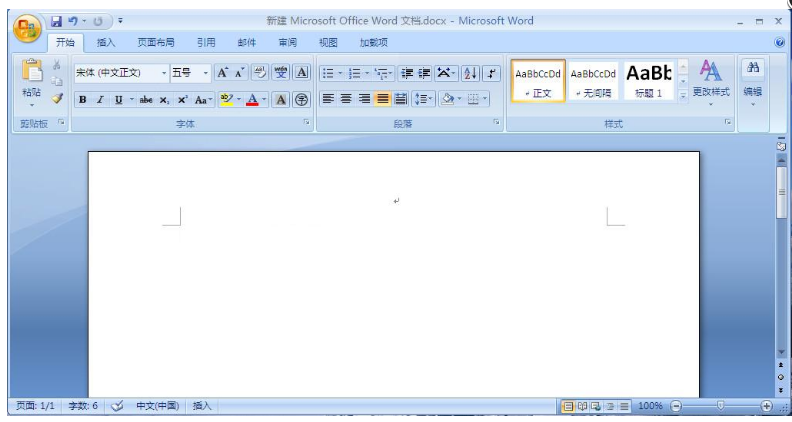The image size is (792, 422).
Task: Open the Font dialog launcher
Action: 307,122
